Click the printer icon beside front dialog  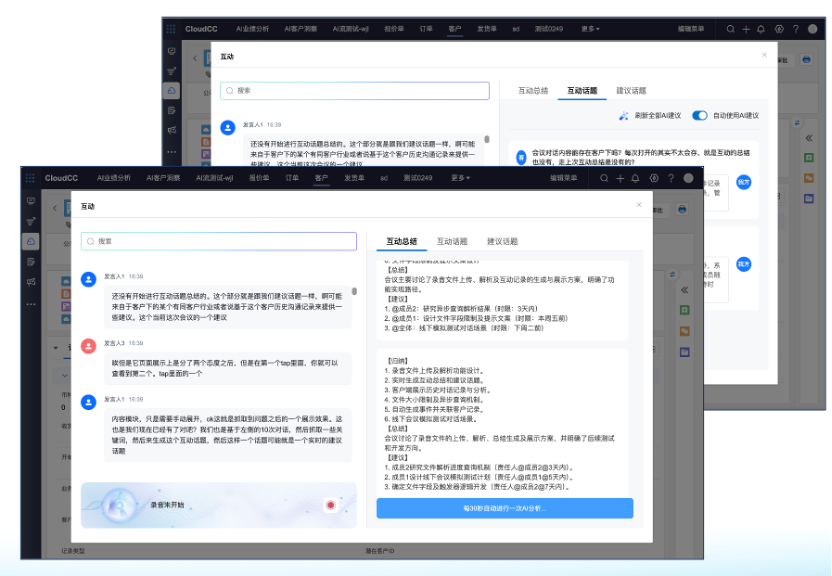tap(682, 210)
